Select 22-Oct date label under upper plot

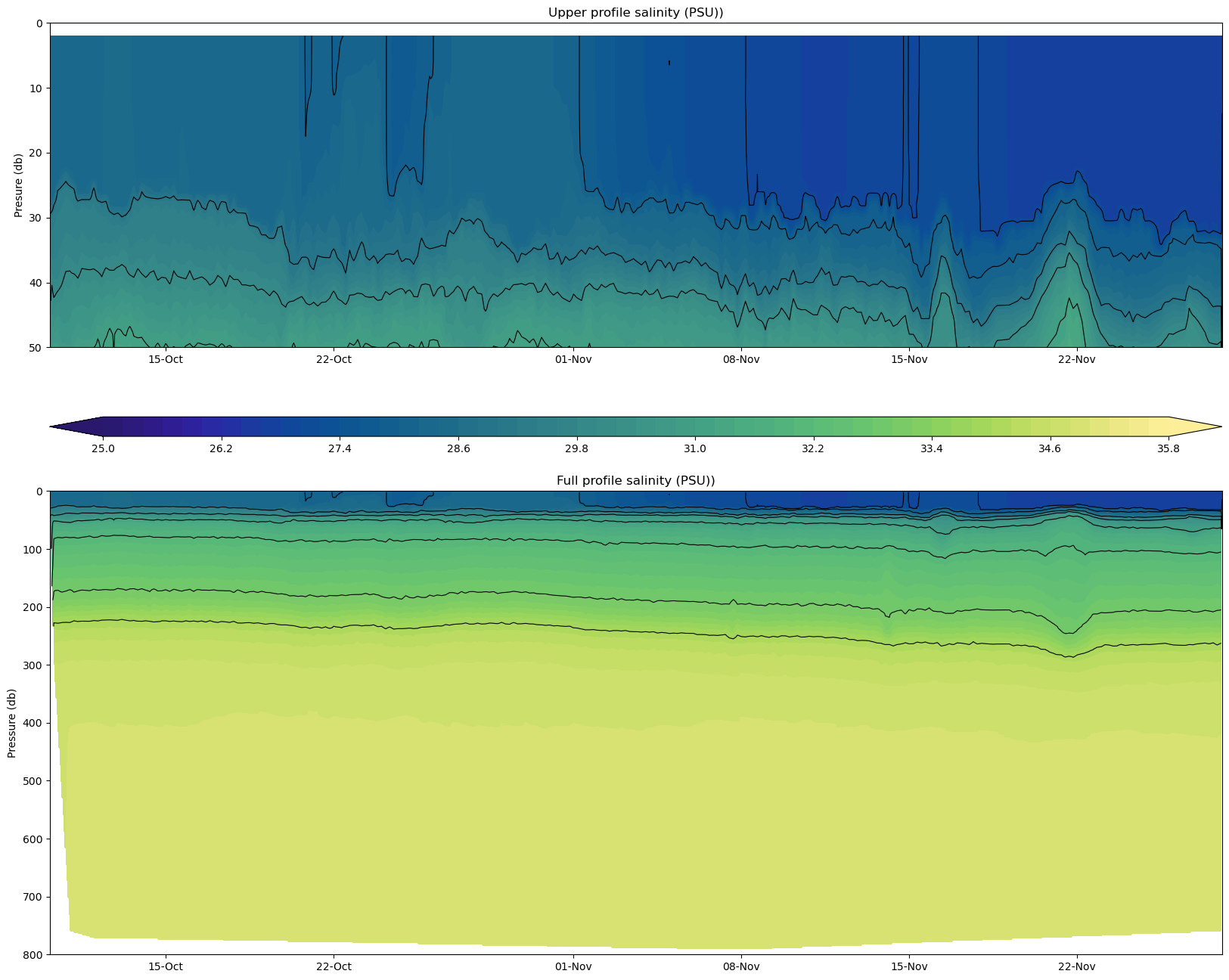(x=334, y=359)
